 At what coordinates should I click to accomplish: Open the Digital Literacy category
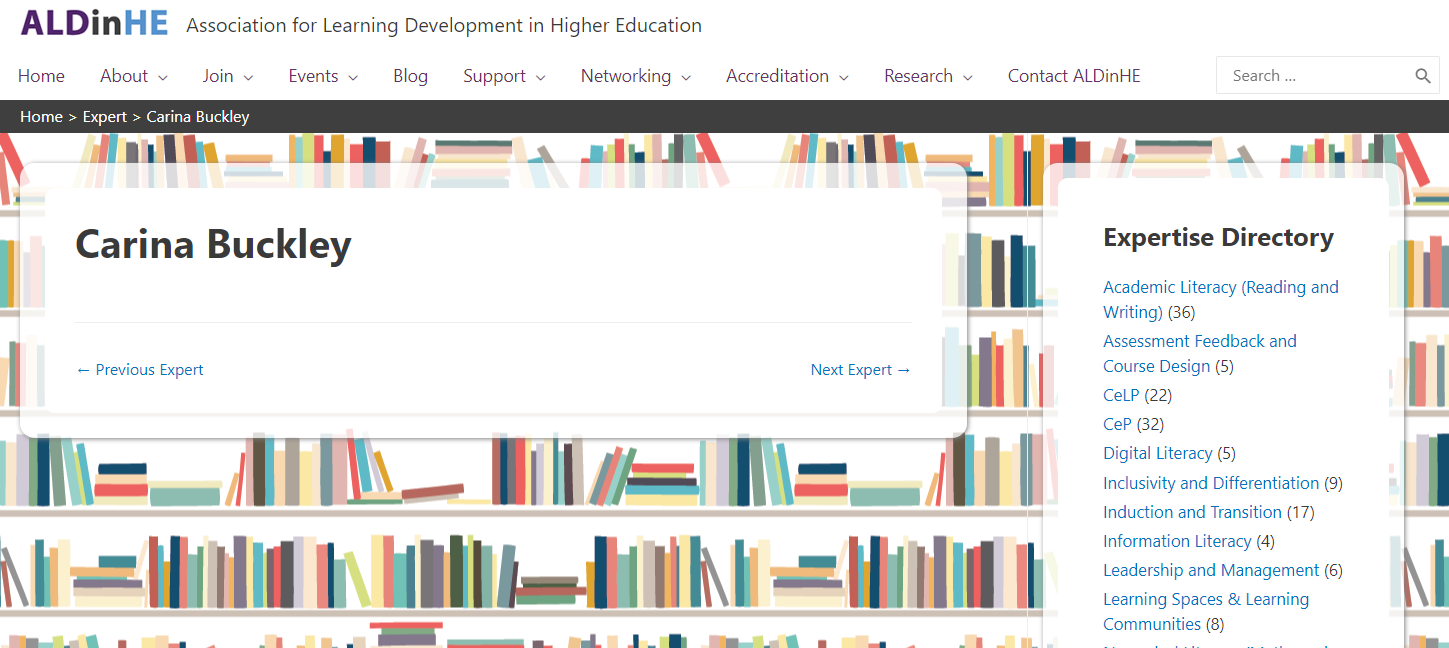click(x=1158, y=453)
